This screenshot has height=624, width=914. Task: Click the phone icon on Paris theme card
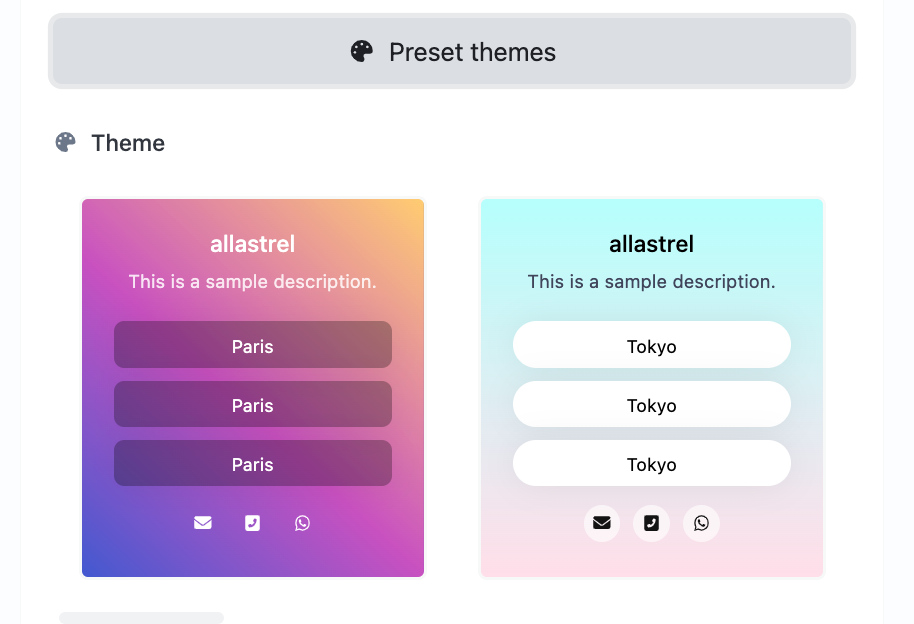coord(253,523)
